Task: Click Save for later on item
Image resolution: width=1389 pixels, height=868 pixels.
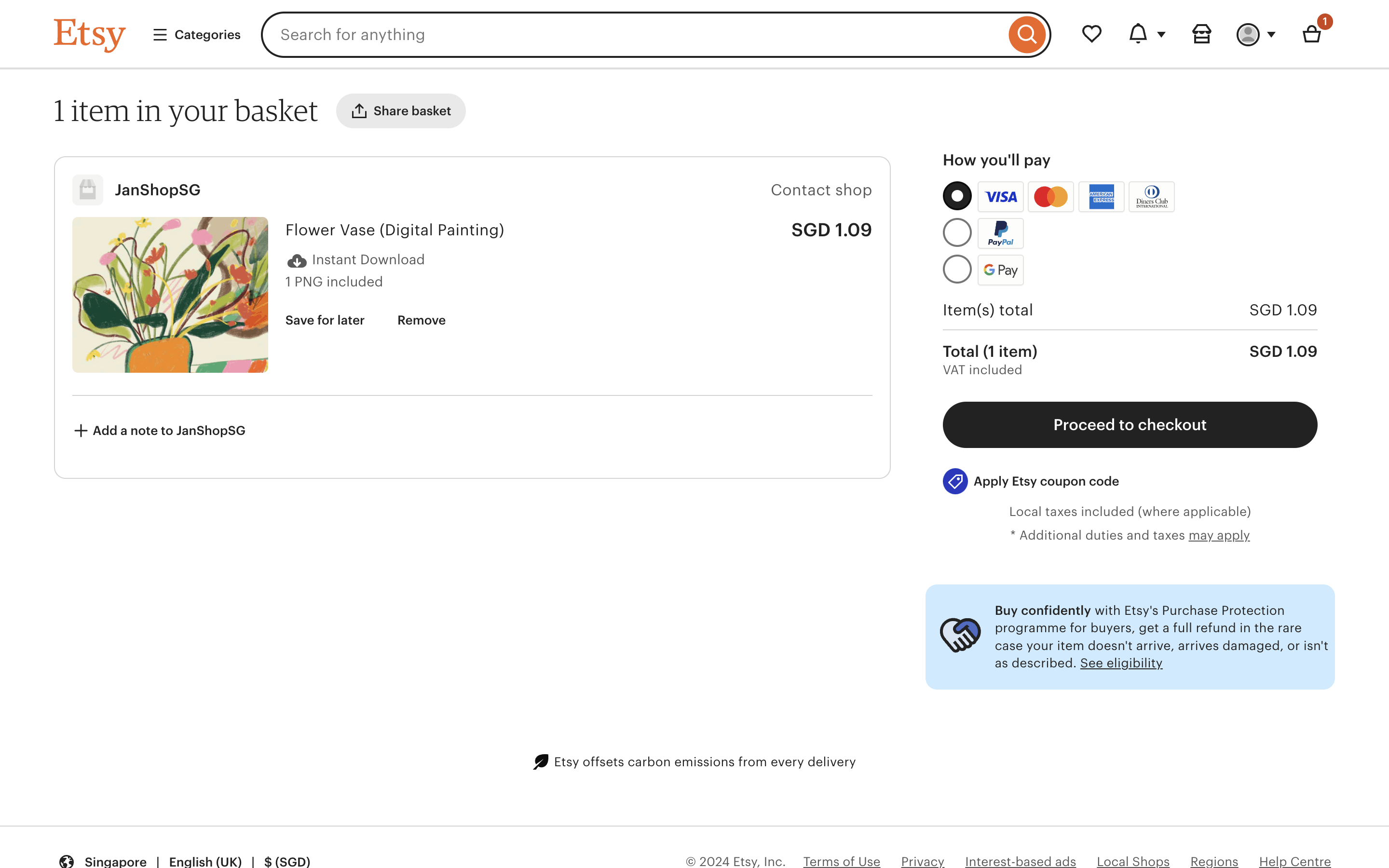Action: click(x=325, y=320)
